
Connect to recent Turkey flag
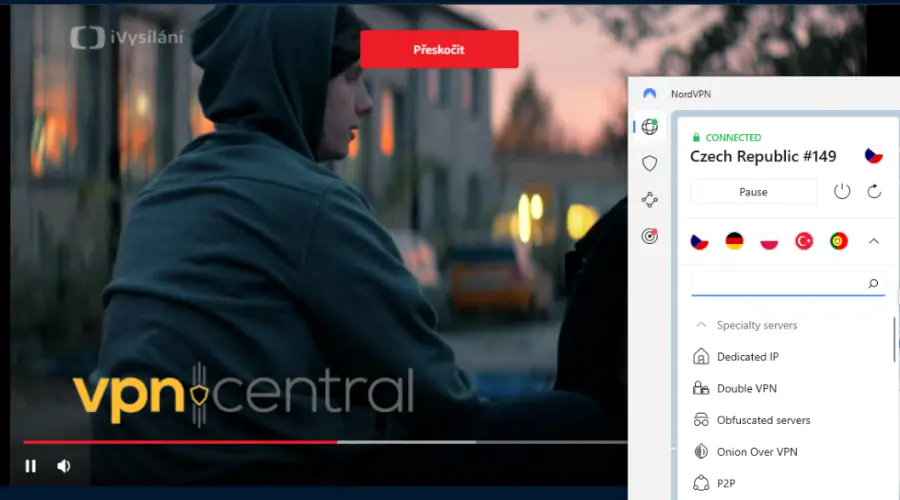click(x=804, y=241)
